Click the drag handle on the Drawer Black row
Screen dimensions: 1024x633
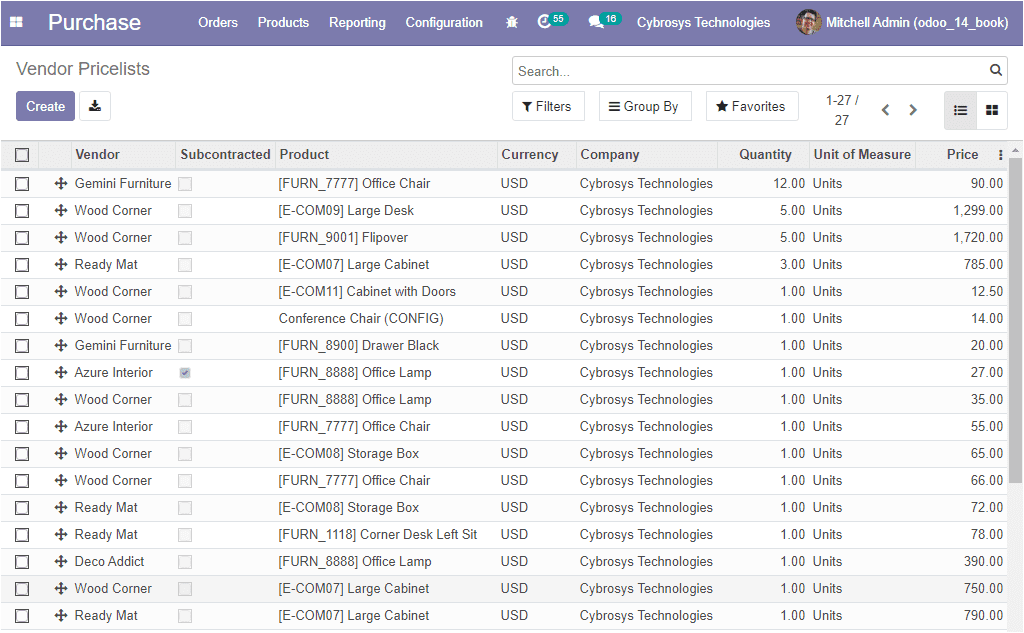(x=61, y=345)
